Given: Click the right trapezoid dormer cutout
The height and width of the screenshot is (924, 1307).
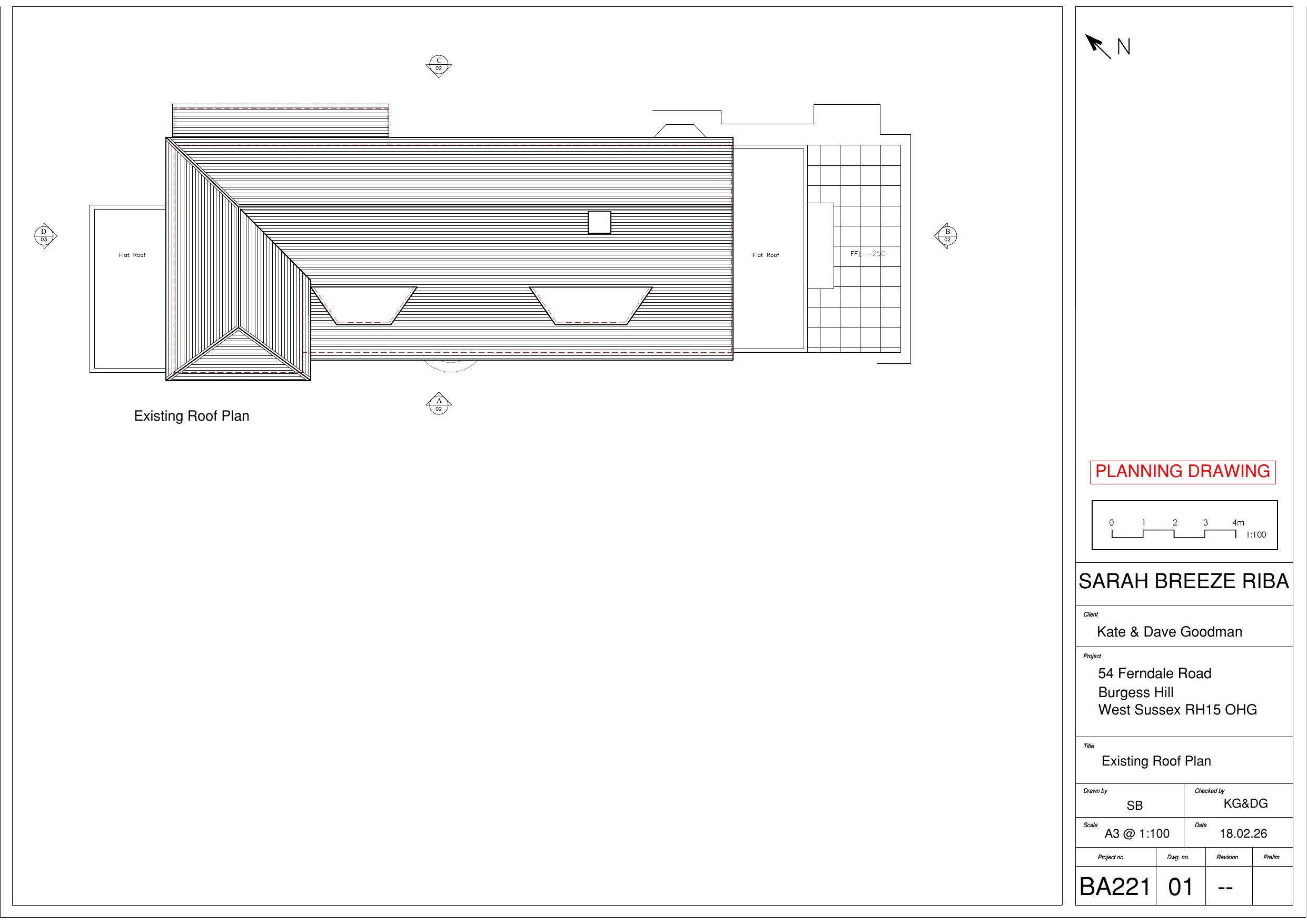Looking at the screenshot, I should [x=590, y=305].
